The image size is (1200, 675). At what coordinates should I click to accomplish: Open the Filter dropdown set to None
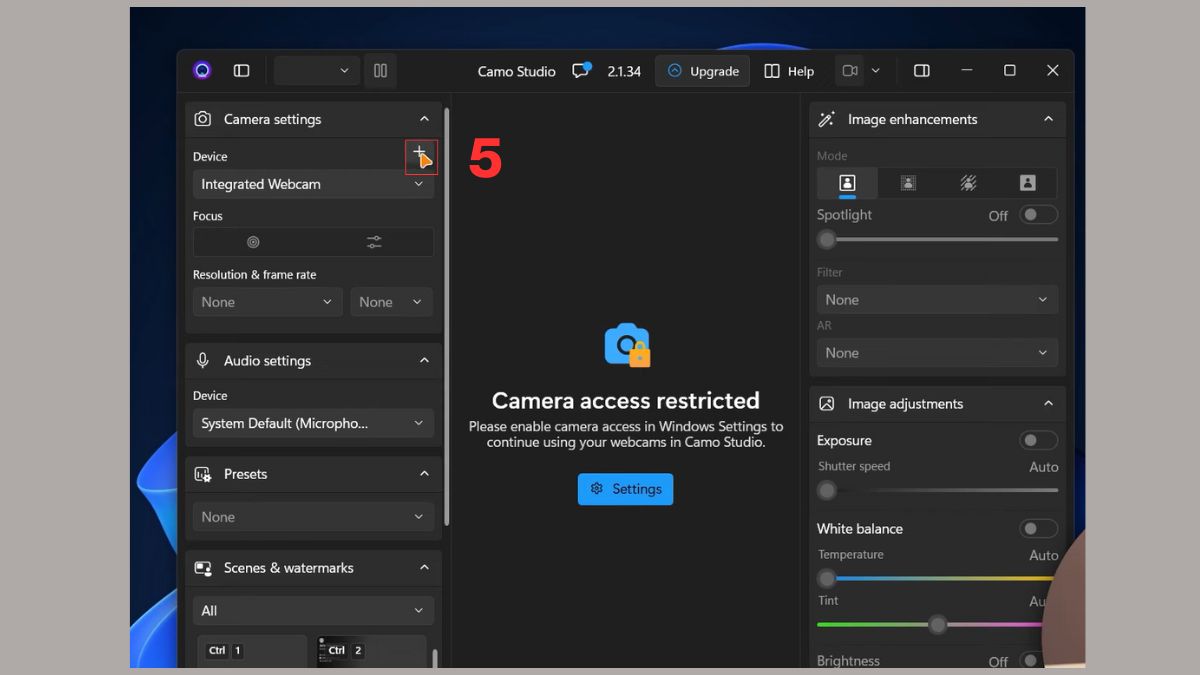point(937,300)
